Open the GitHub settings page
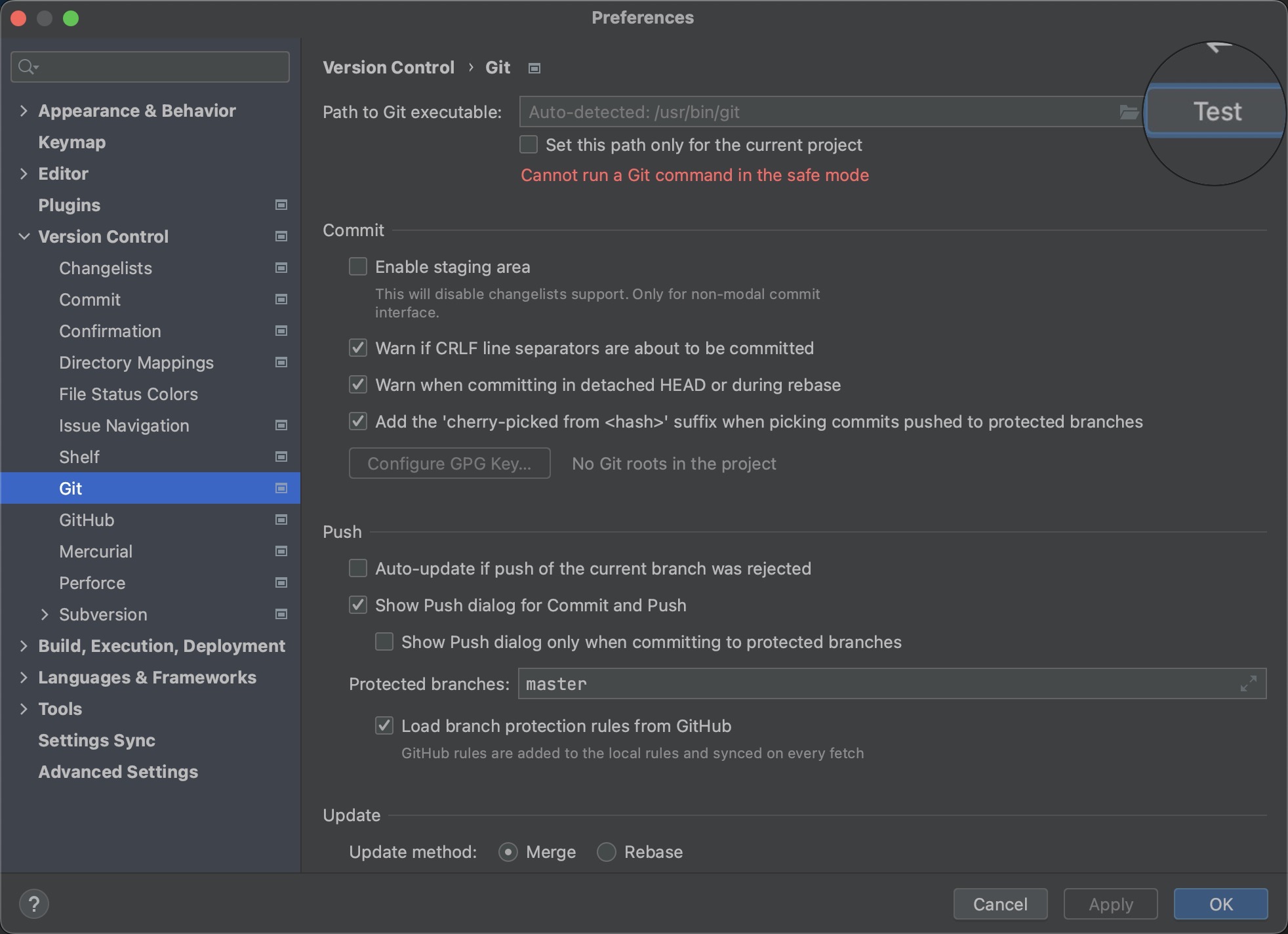The image size is (1288, 934). [x=87, y=520]
